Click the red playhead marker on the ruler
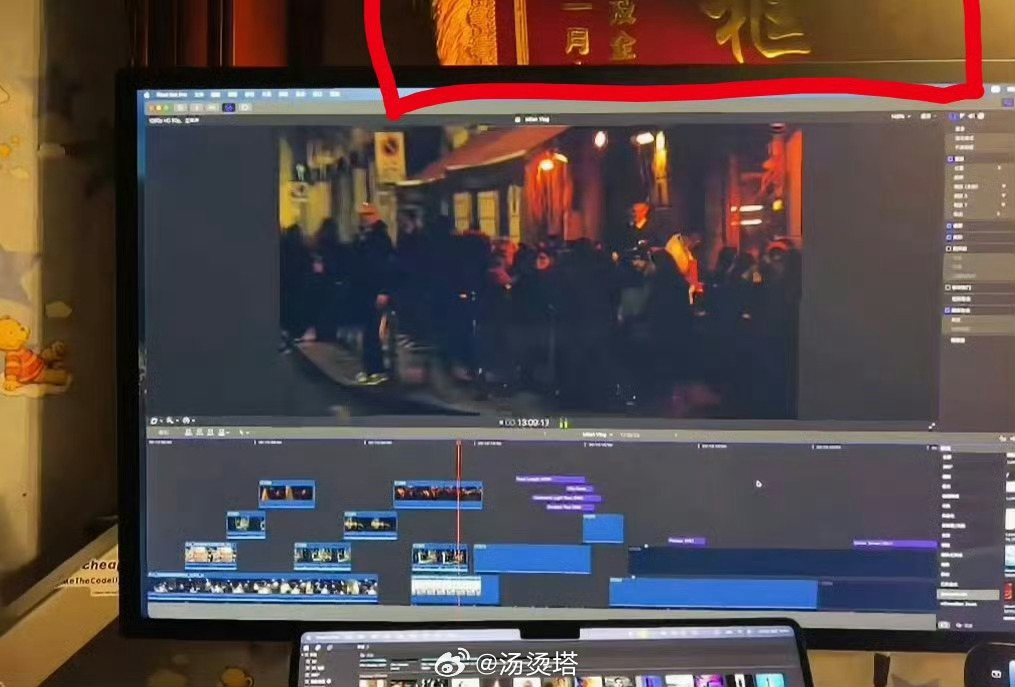 pyautogui.click(x=459, y=444)
